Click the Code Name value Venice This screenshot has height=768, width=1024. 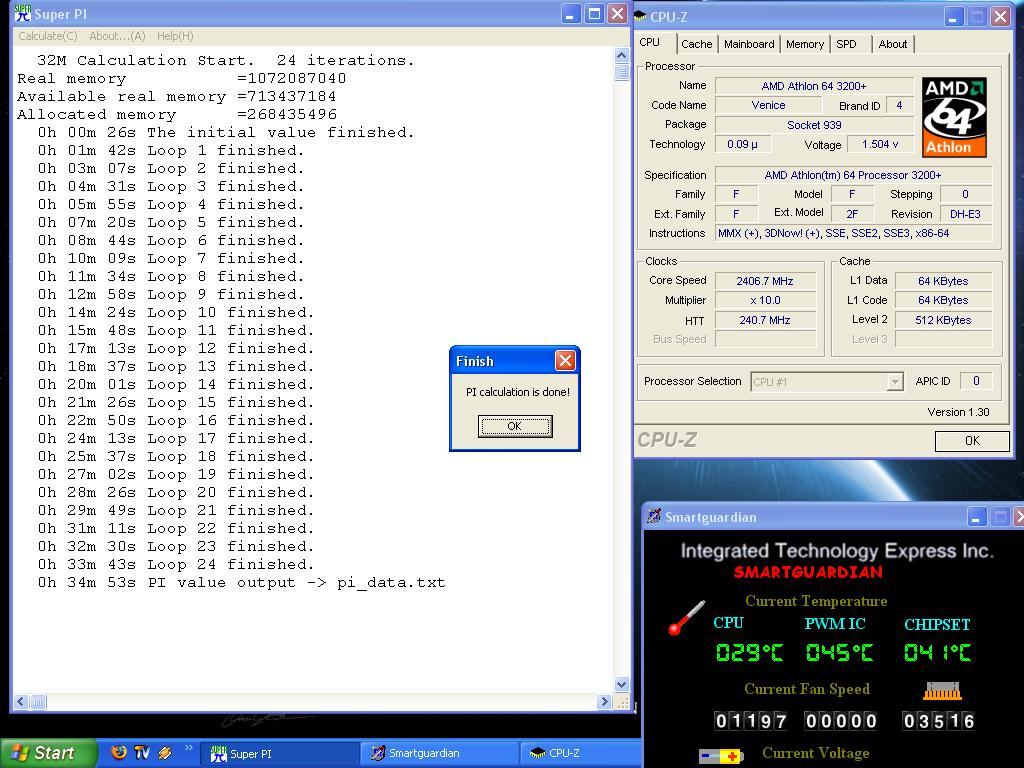click(768, 105)
